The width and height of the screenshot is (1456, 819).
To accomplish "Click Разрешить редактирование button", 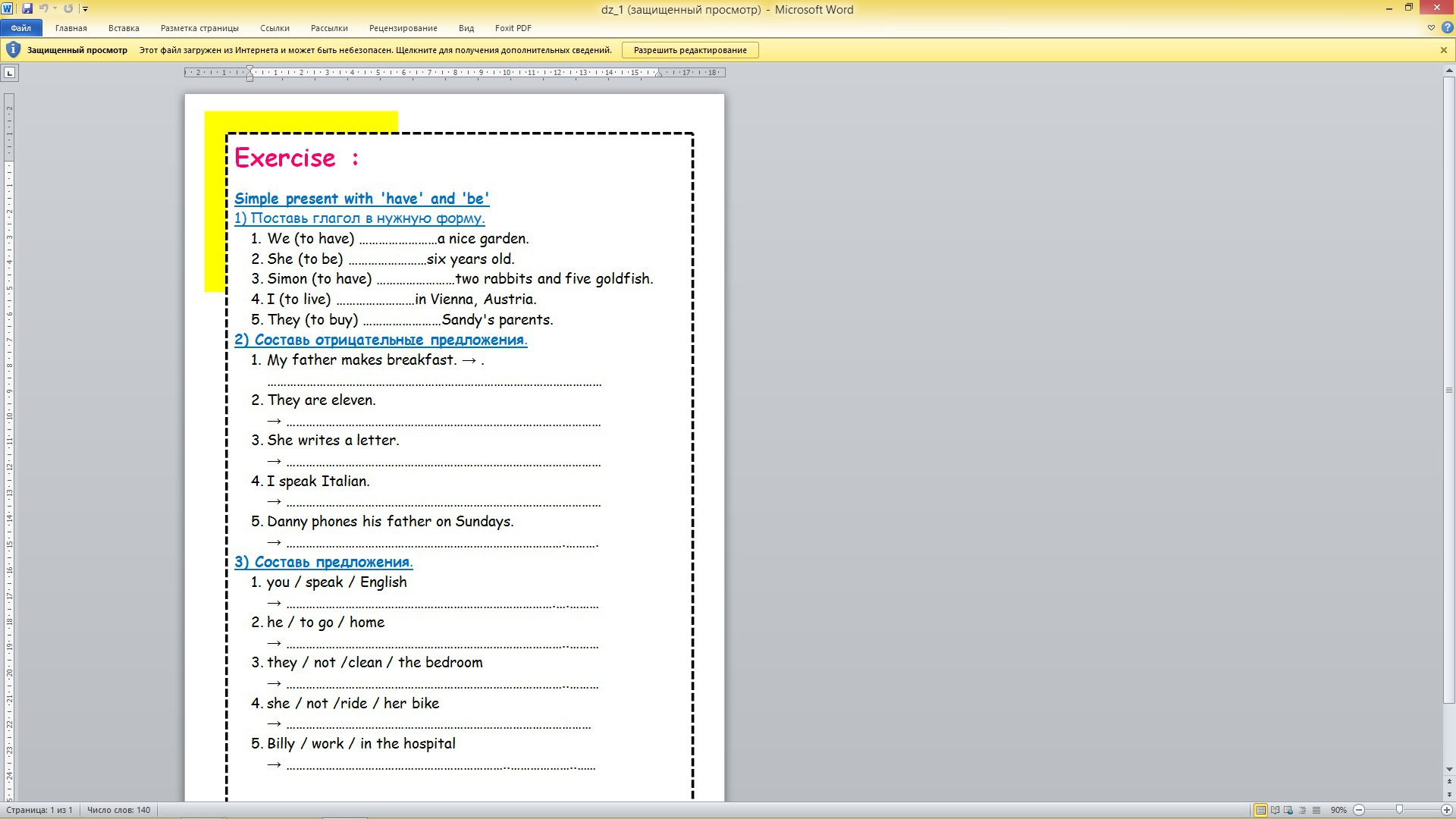I will pyautogui.click(x=690, y=50).
